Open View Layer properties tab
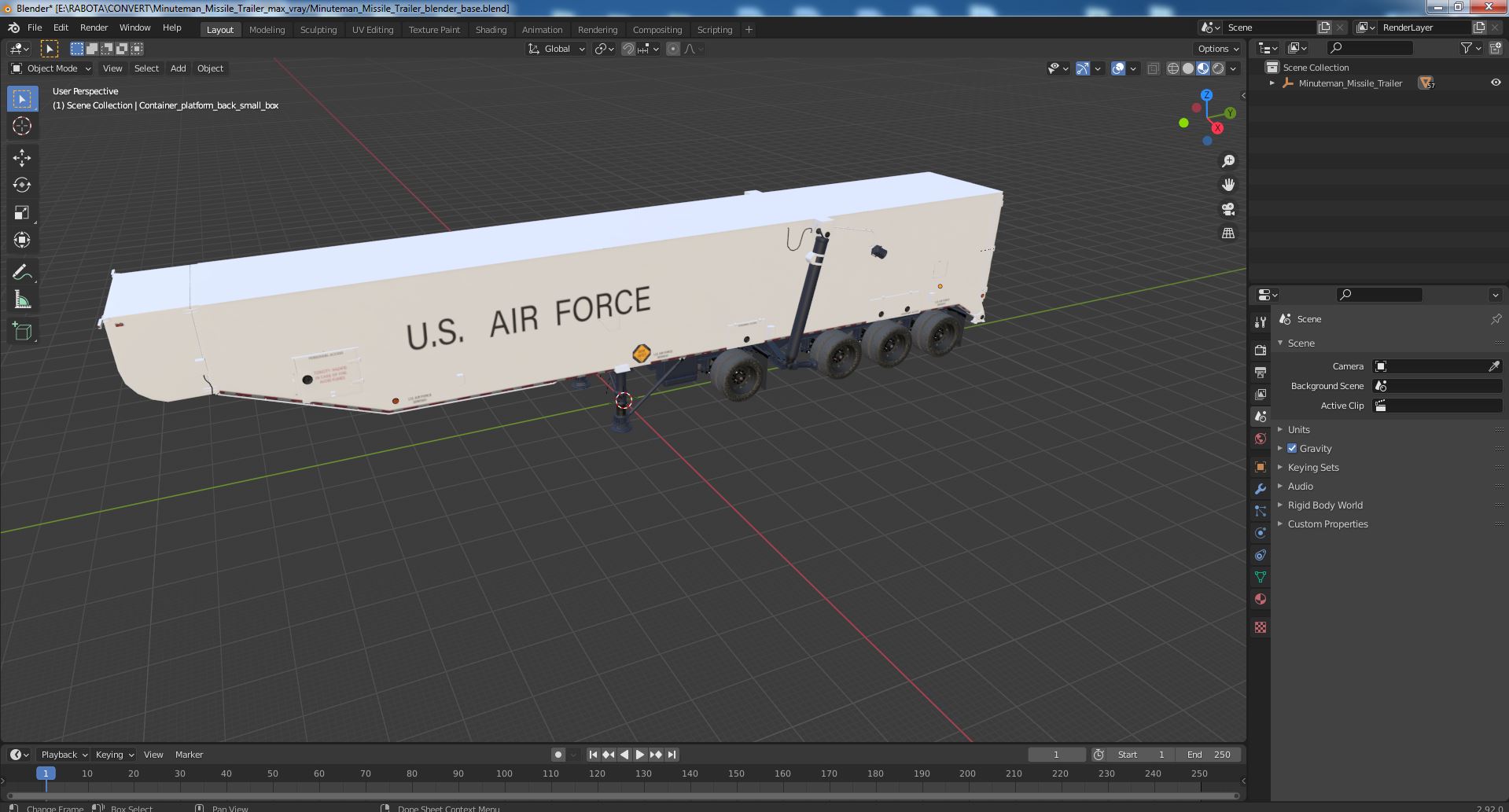This screenshot has width=1509, height=812. 1261,394
